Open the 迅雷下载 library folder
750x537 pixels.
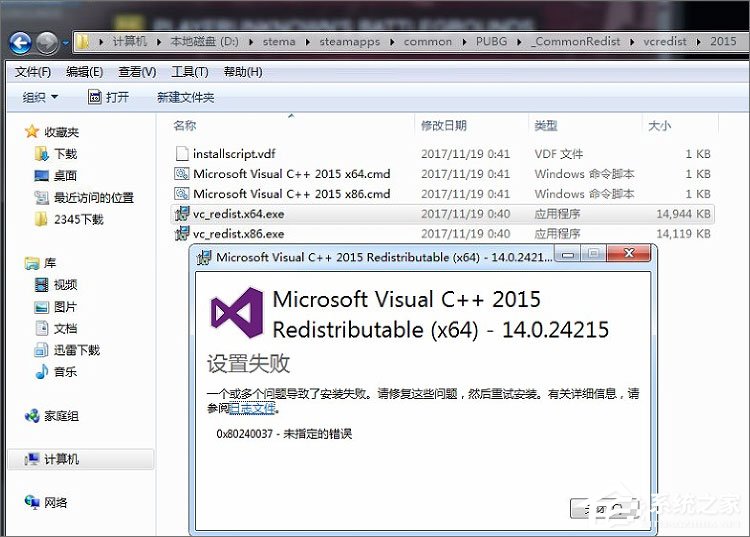pos(76,350)
